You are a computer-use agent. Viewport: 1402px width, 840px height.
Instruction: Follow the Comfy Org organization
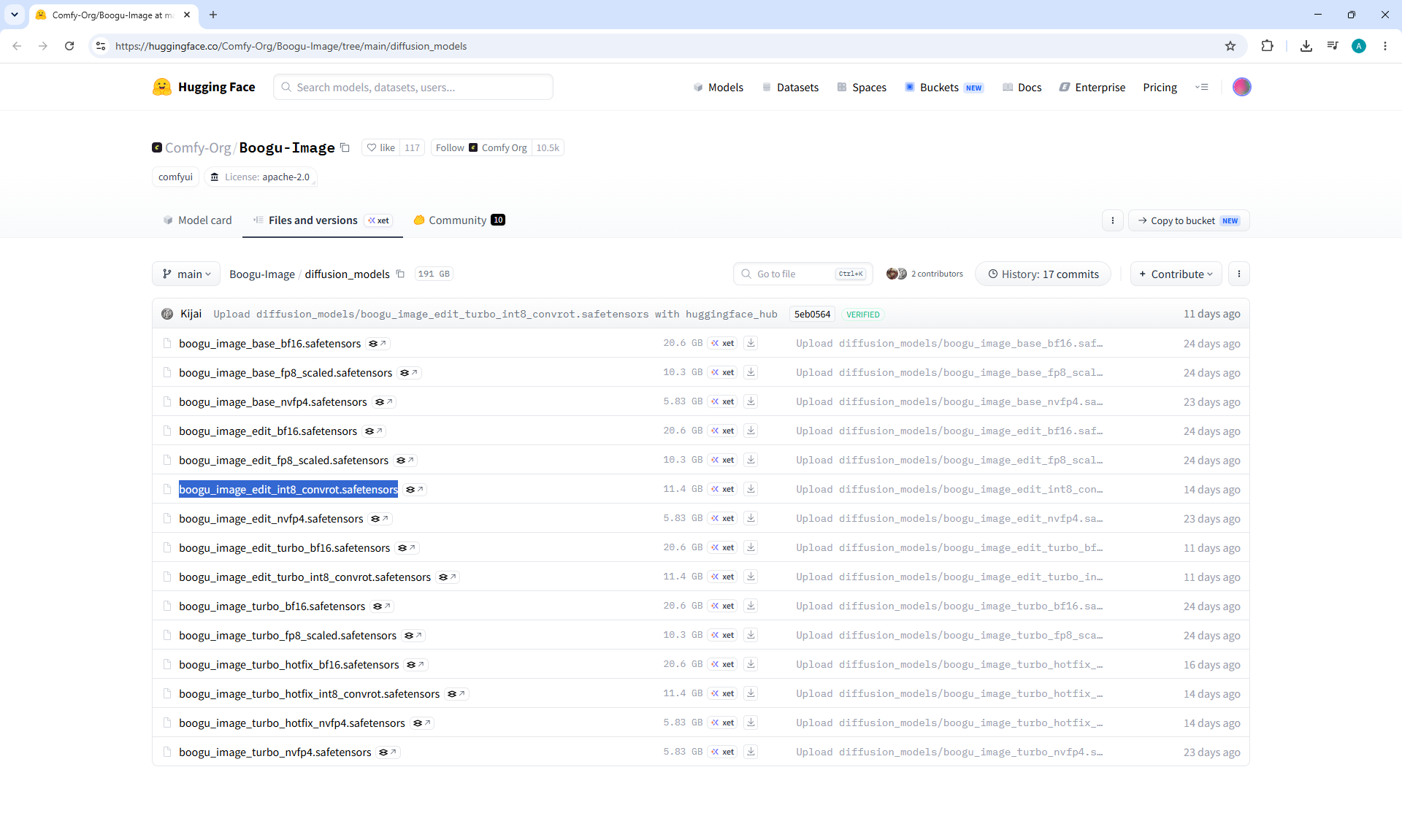tap(481, 147)
